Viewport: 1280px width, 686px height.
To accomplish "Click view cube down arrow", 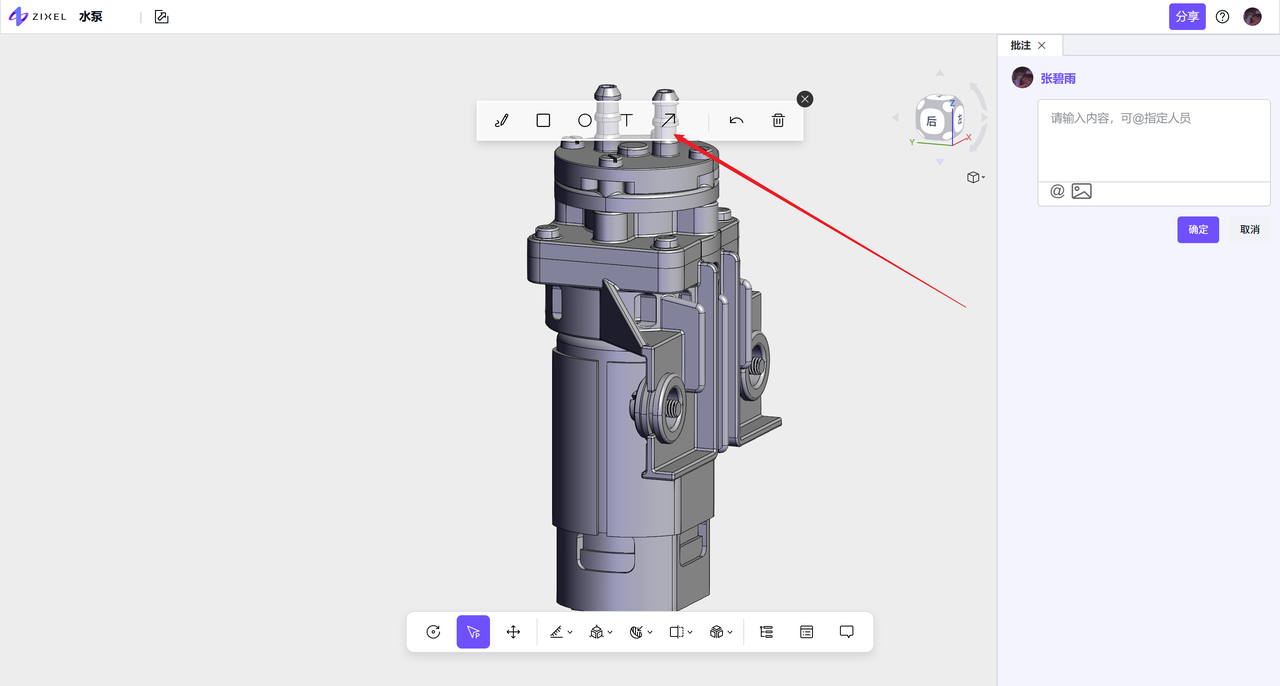I will [x=939, y=161].
